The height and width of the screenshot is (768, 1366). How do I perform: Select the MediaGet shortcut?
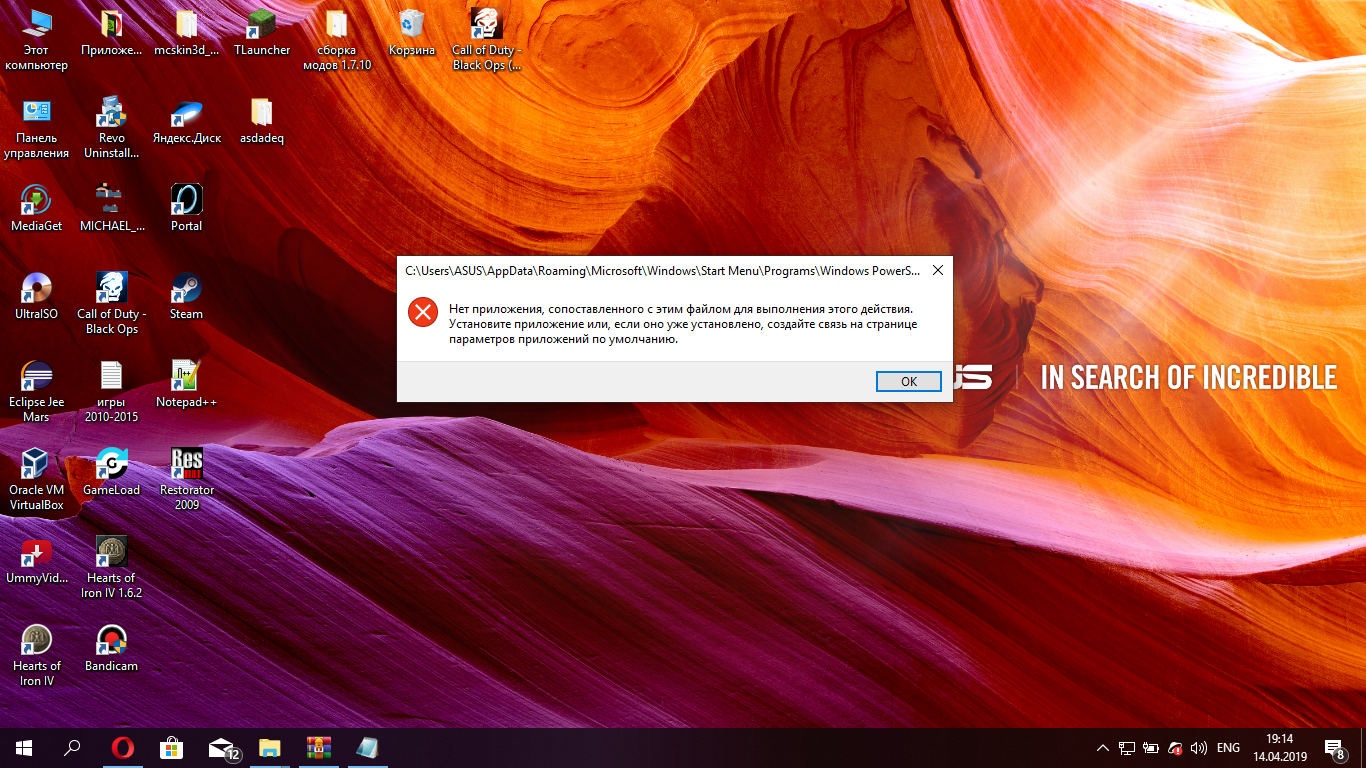click(36, 209)
